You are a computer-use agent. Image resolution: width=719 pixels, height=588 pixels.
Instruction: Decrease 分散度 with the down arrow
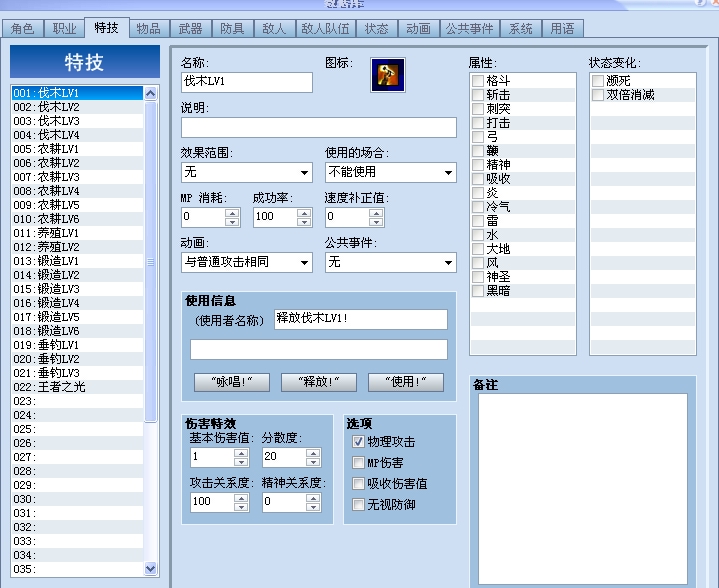coord(313,462)
